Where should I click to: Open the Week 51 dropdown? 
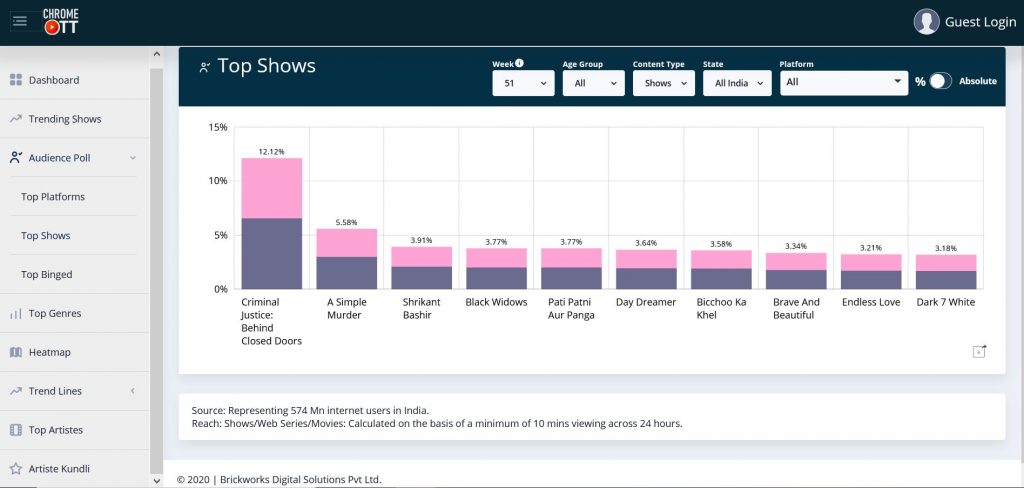[x=523, y=83]
